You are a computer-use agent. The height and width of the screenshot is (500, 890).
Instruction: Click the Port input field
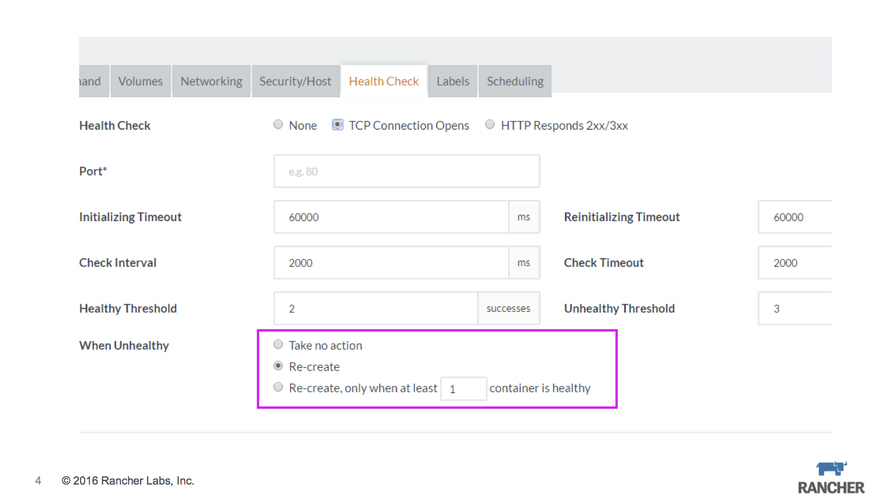pyautogui.click(x=406, y=171)
